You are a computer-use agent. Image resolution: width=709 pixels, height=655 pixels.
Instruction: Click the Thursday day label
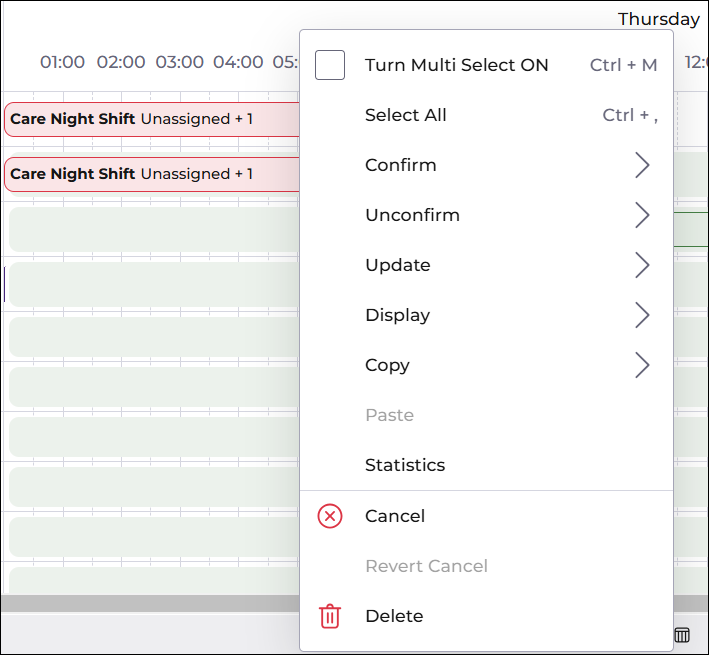point(659,19)
